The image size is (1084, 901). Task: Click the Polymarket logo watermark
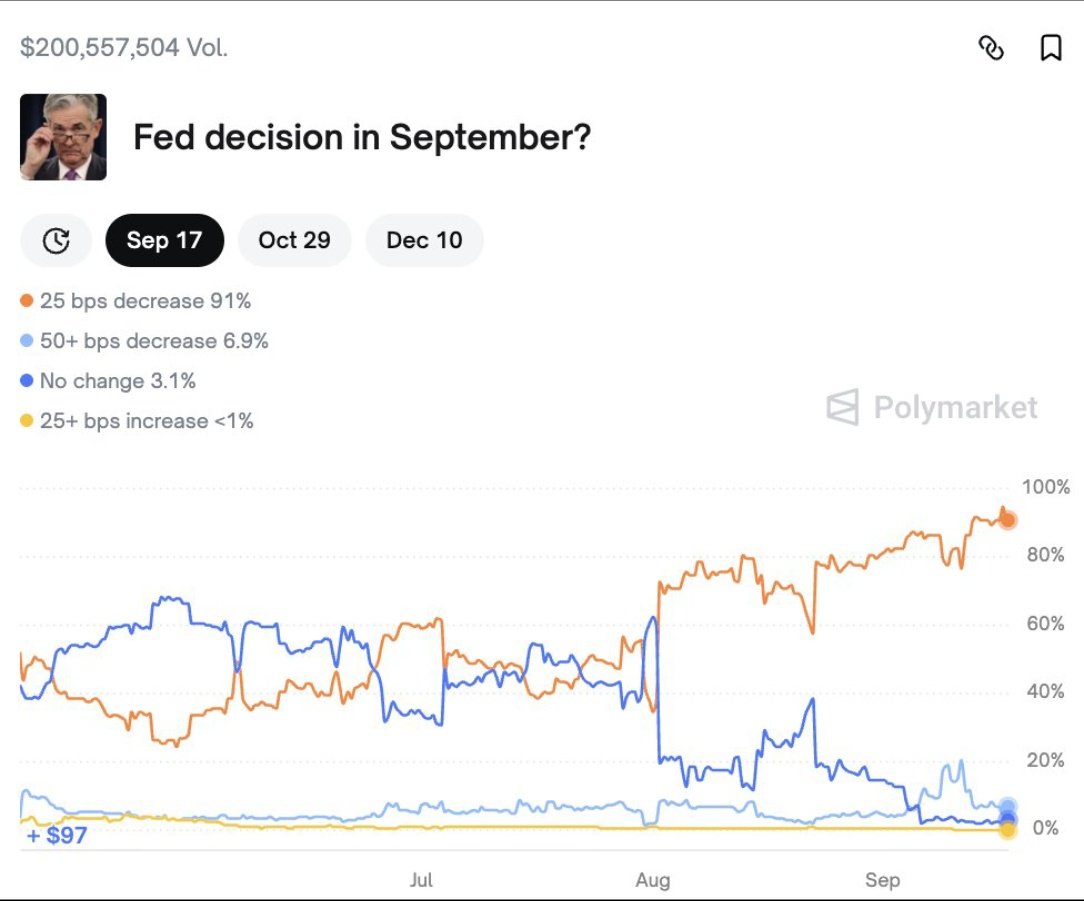click(x=931, y=407)
